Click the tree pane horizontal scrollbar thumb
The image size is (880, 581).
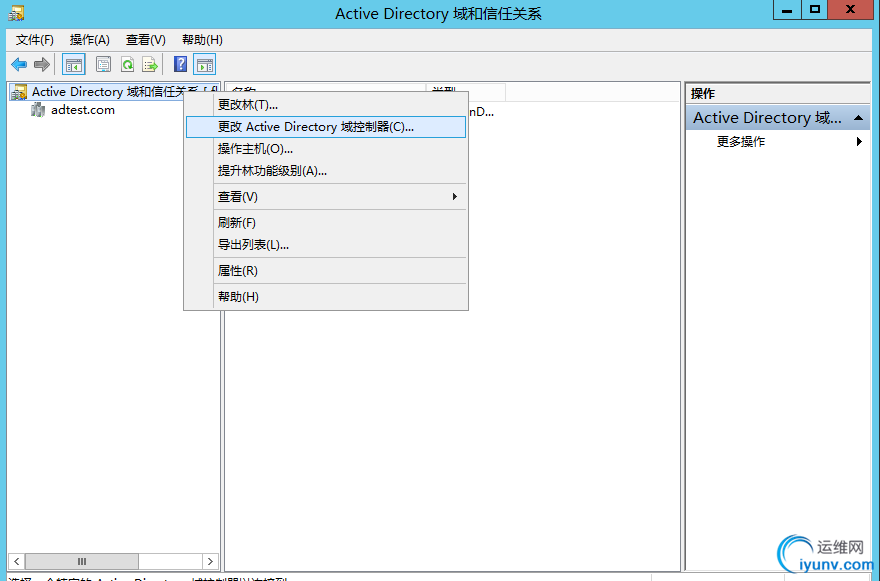82,561
